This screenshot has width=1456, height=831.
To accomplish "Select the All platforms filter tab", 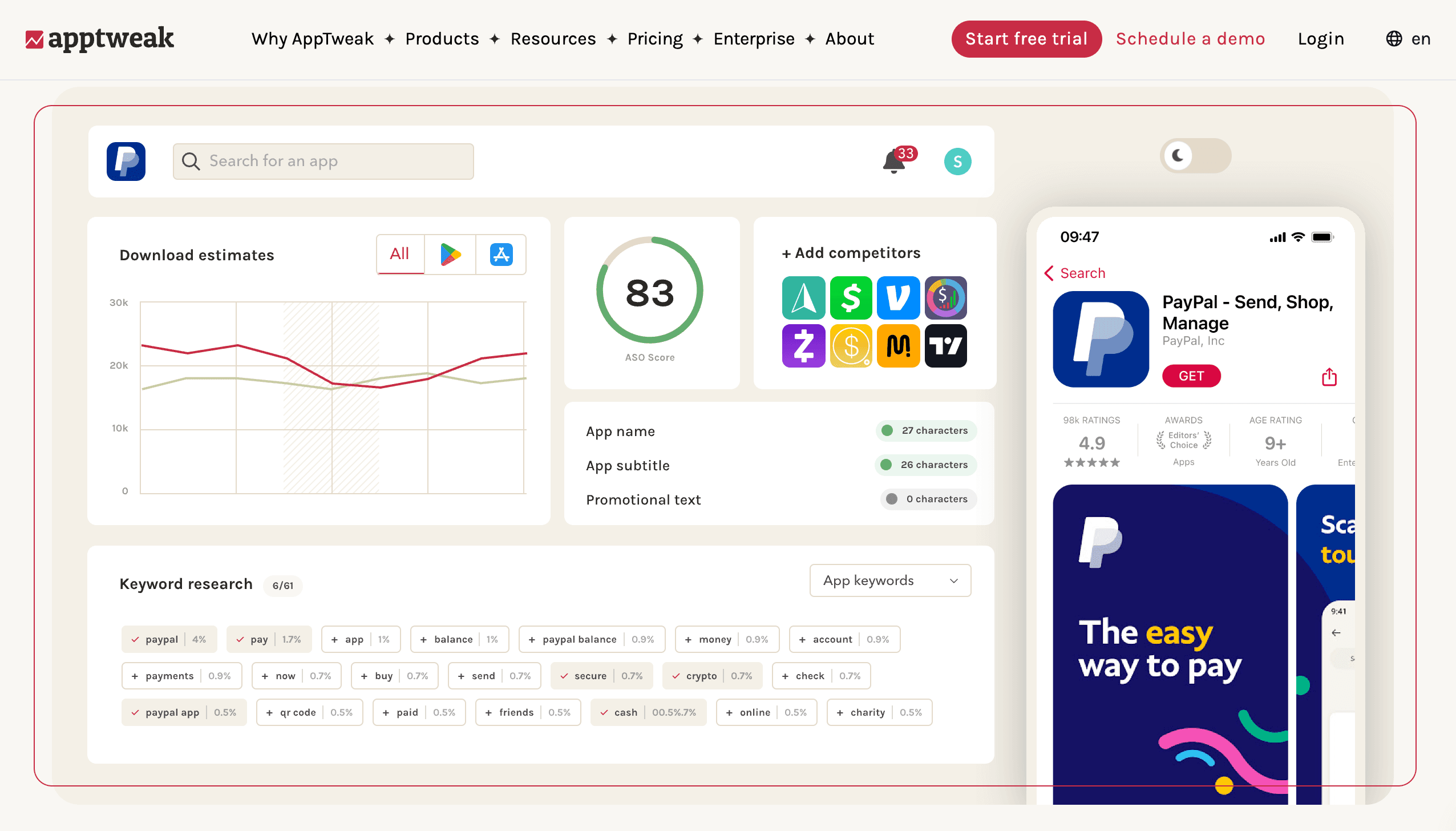I will pyautogui.click(x=399, y=254).
